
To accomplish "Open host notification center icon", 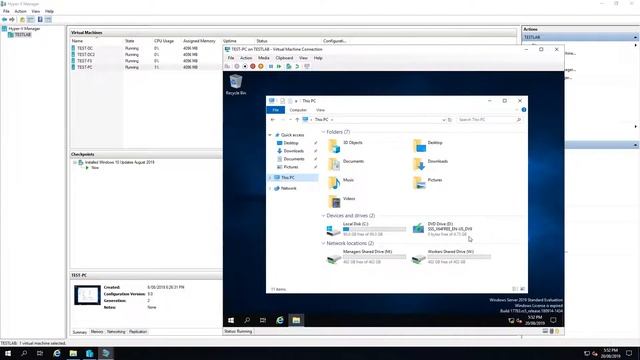I will 629,353.
